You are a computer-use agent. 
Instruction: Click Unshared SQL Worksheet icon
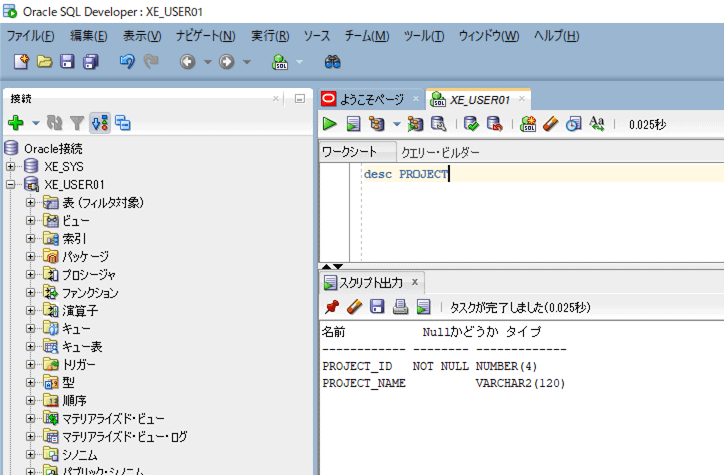click(x=528, y=124)
